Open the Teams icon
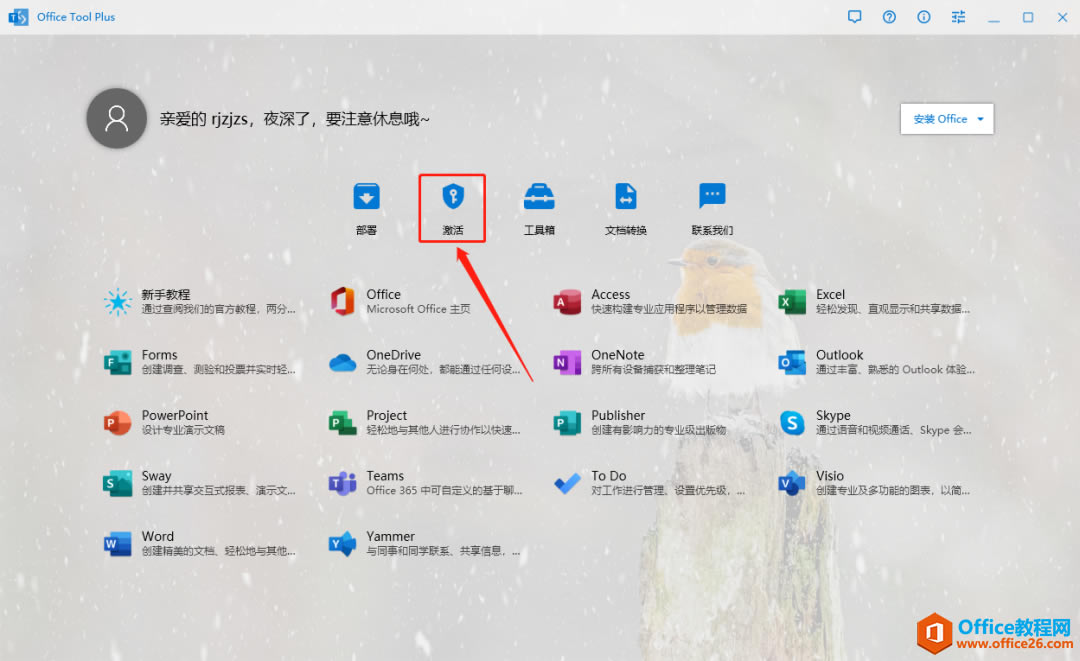Screen dimensions: 1080x661 [342, 483]
